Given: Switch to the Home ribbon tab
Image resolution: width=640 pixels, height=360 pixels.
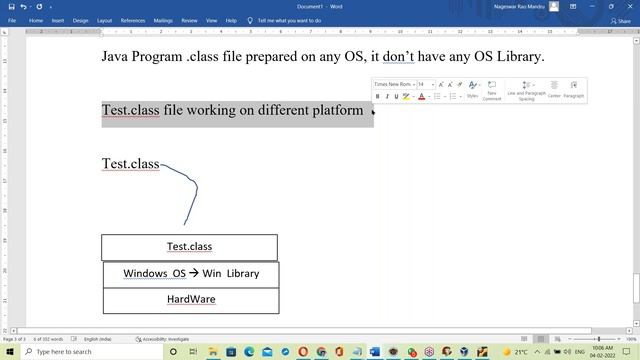Looking at the screenshot, I should pos(36,20).
